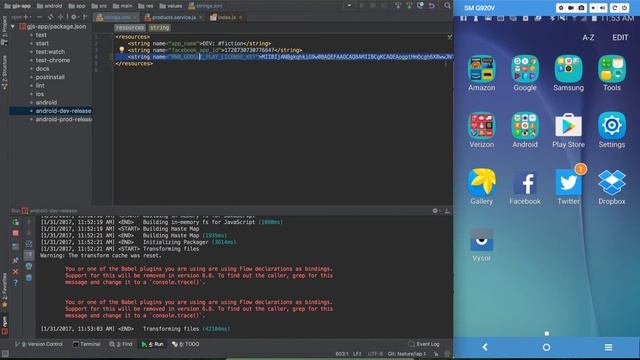640x360 pixels.
Task: Open the Event Log
Action: [424, 344]
